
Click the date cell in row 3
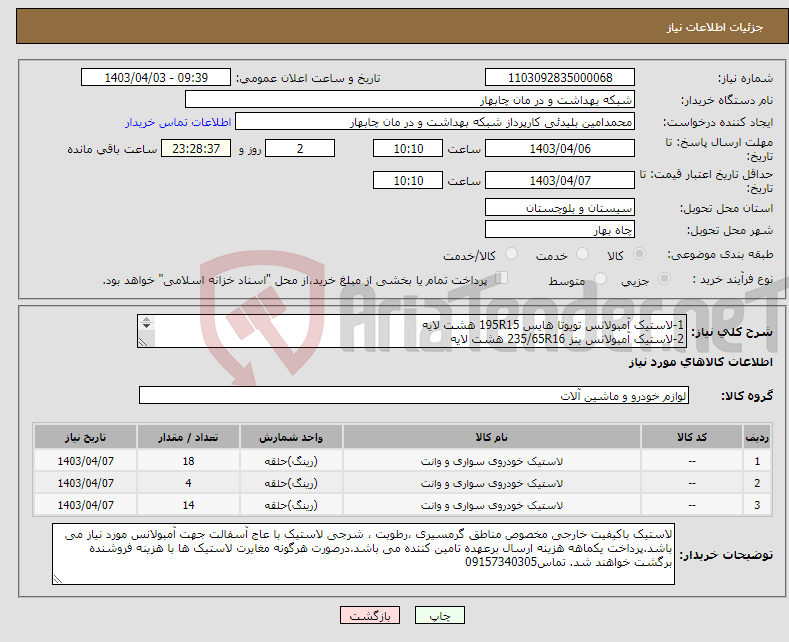click(x=86, y=505)
